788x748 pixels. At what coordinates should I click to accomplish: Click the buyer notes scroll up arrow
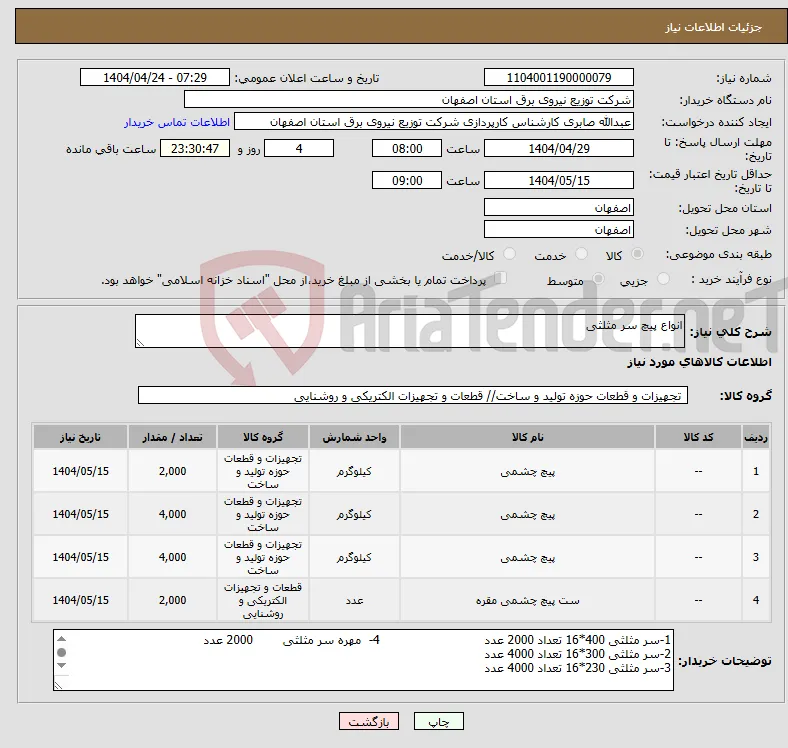[x=61, y=639]
